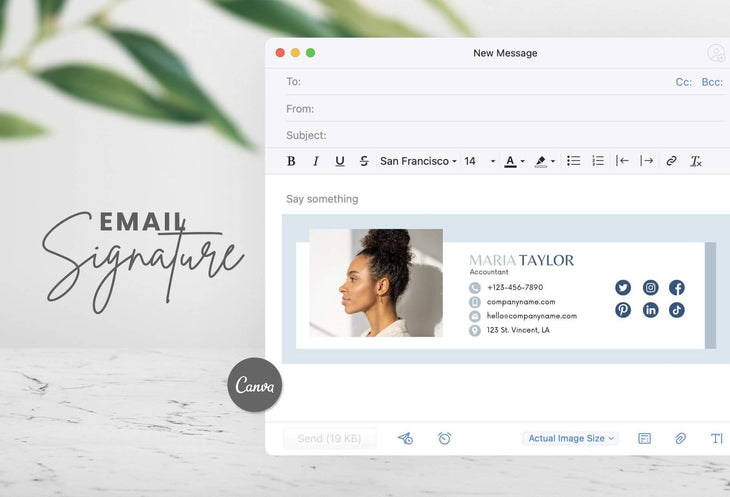Insert a hyperlink
The height and width of the screenshot is (497, 730).
(671, 161)
